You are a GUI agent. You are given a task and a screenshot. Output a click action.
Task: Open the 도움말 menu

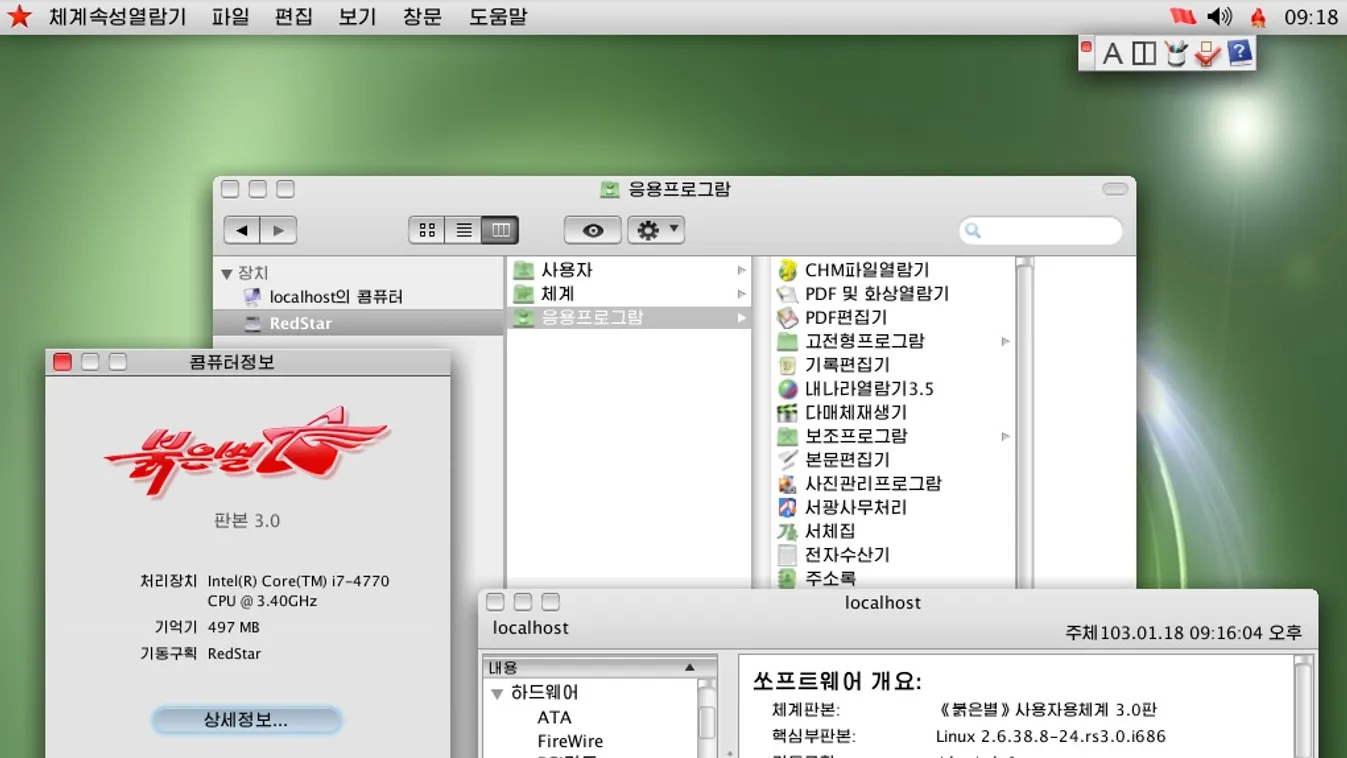point(498,17)
